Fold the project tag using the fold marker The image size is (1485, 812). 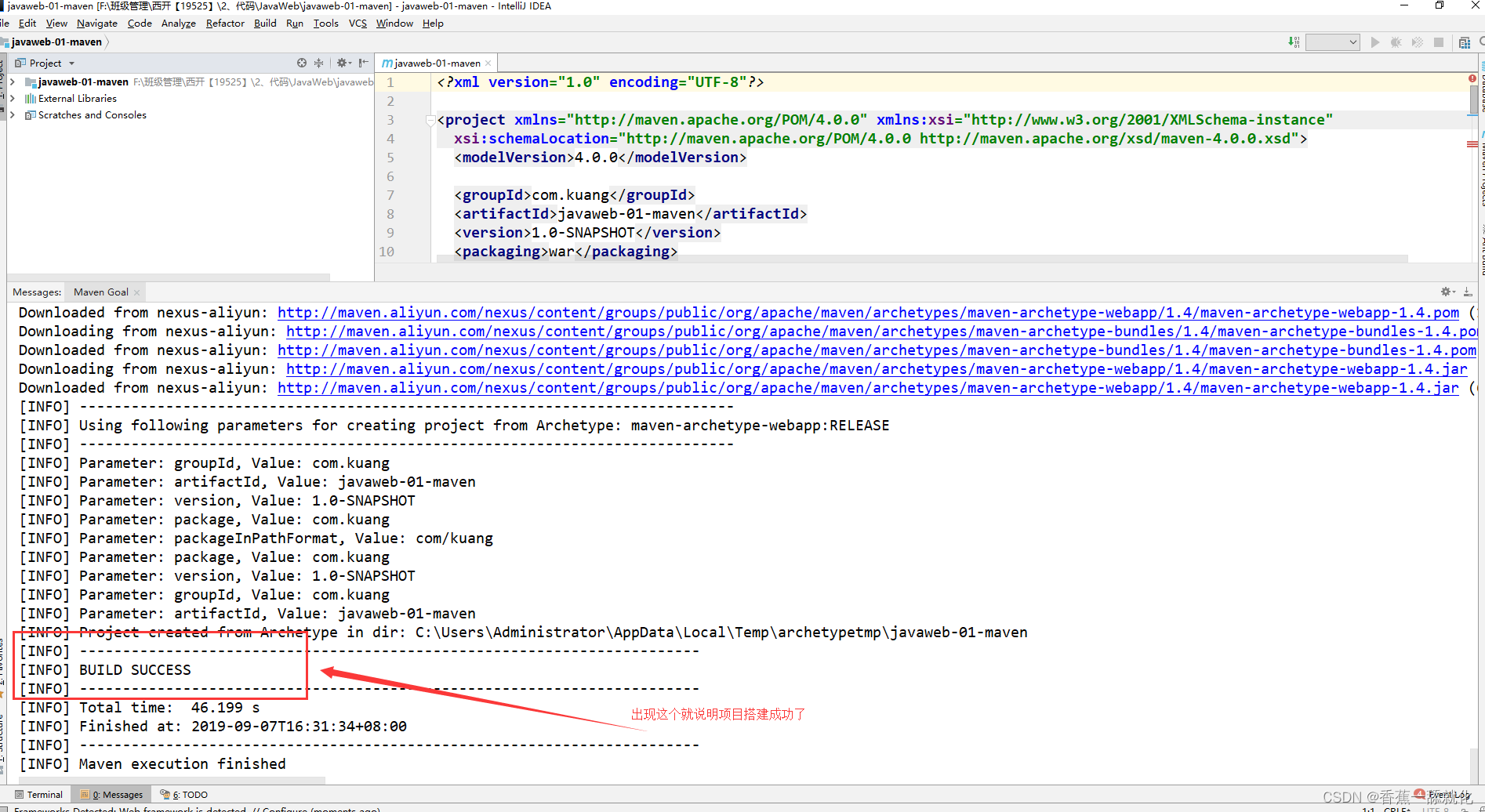coord(430,120)
